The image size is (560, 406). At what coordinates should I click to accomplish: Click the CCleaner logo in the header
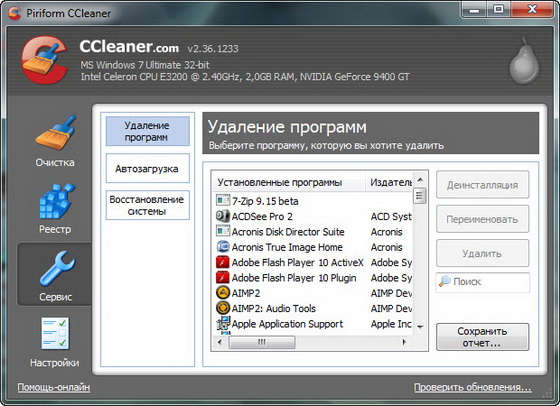45,60
